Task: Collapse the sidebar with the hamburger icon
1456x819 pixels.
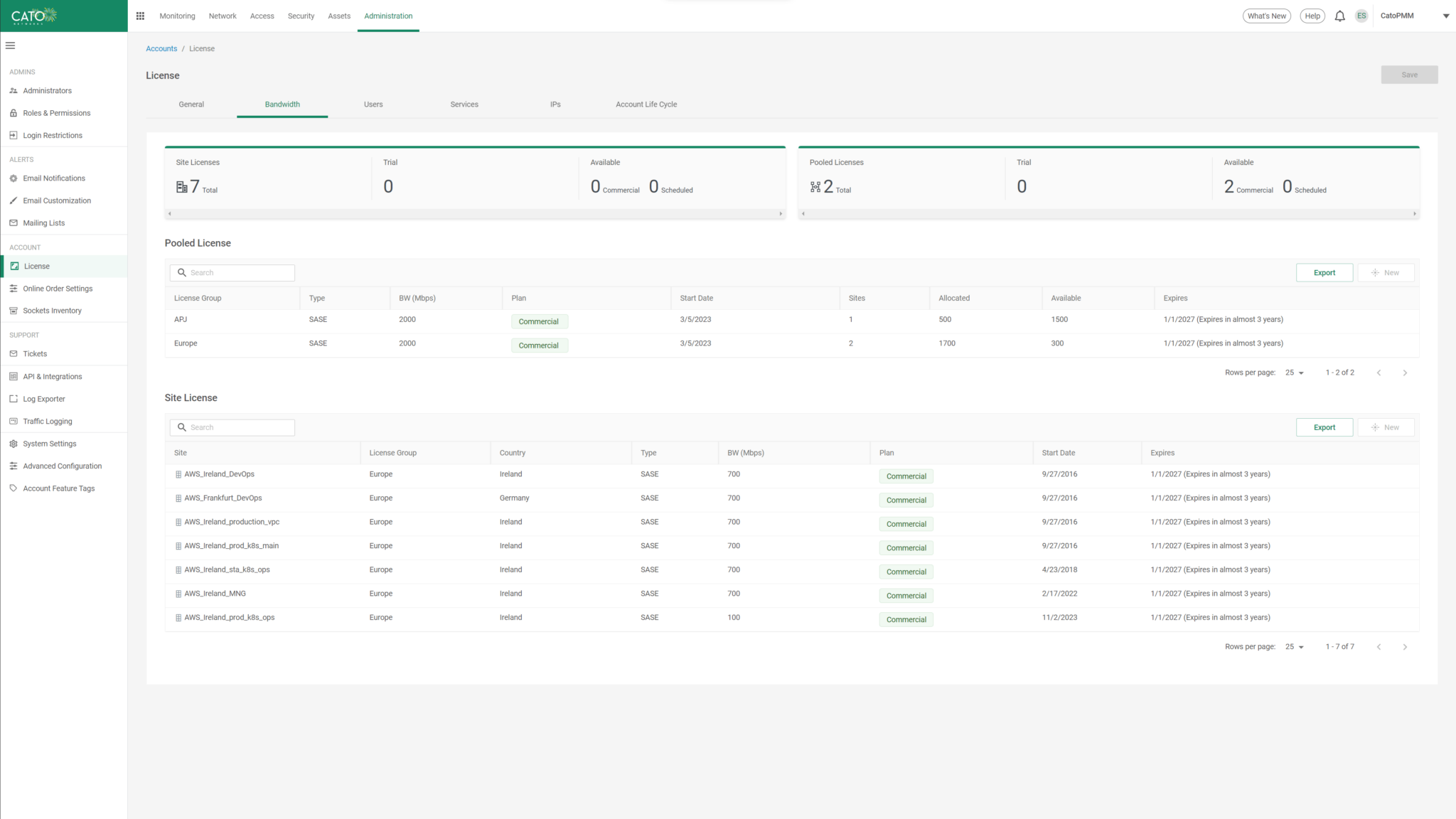Action: click(x=10, y=45)
